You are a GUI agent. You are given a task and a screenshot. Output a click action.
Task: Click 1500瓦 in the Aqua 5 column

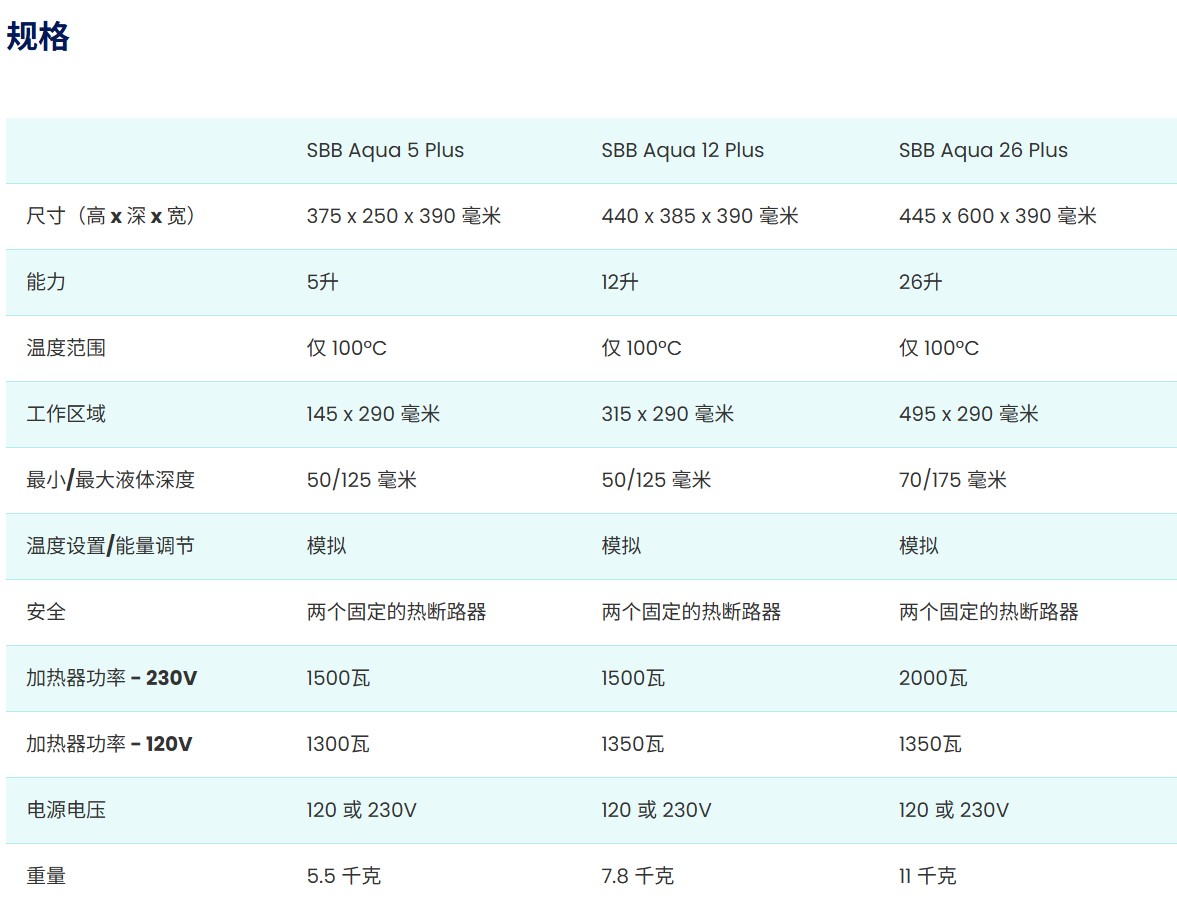(339, 678)
